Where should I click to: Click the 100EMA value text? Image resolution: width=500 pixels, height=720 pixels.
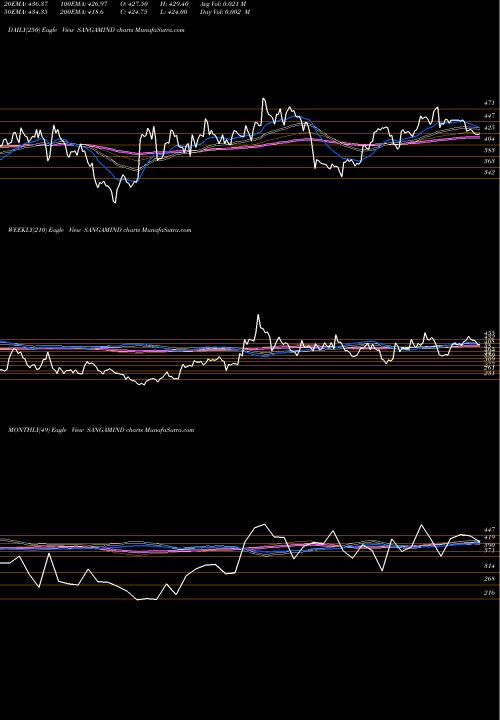[x=84, y=4]
